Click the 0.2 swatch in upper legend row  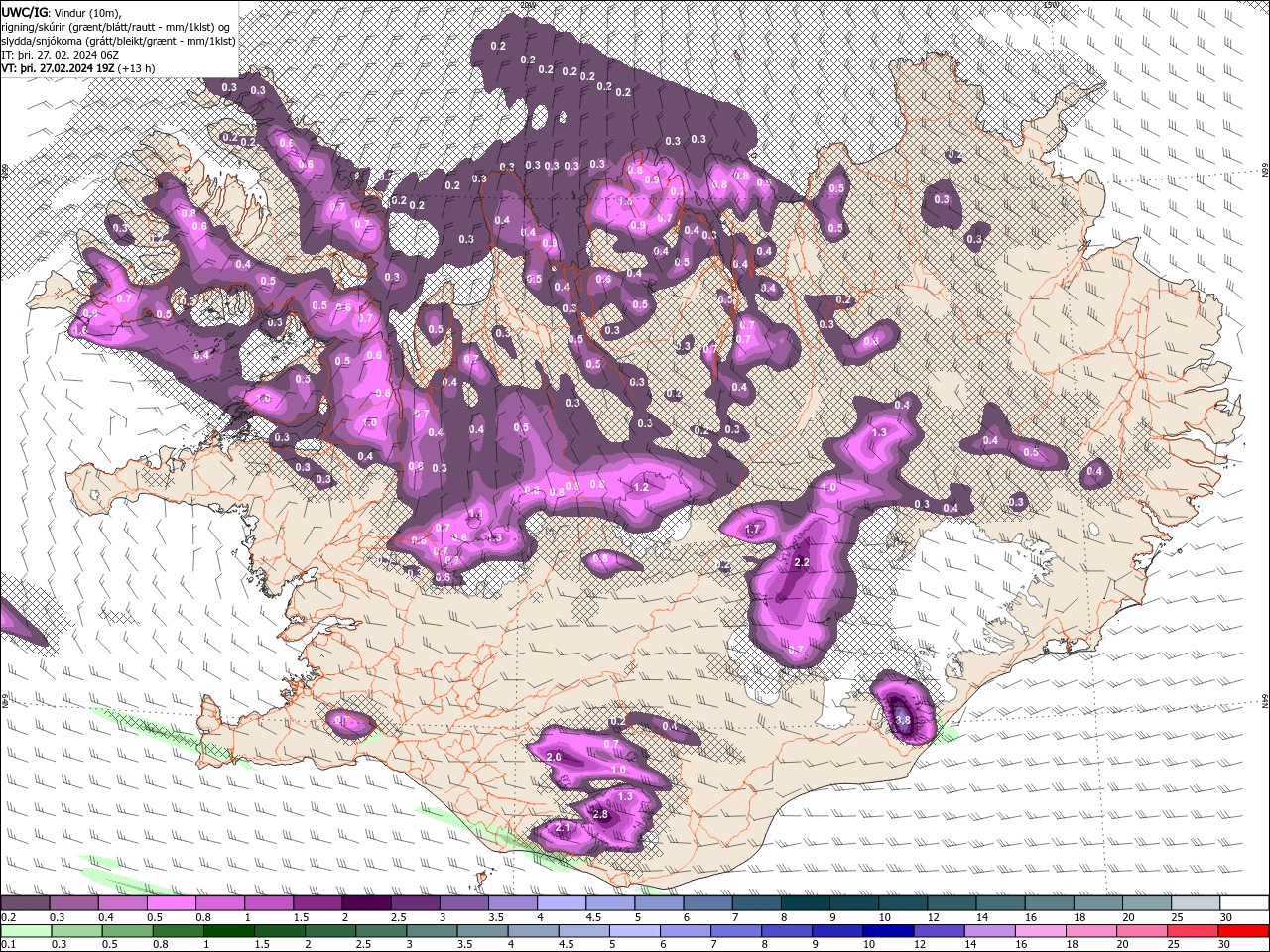pyautogui.click(x=25, y=903)
